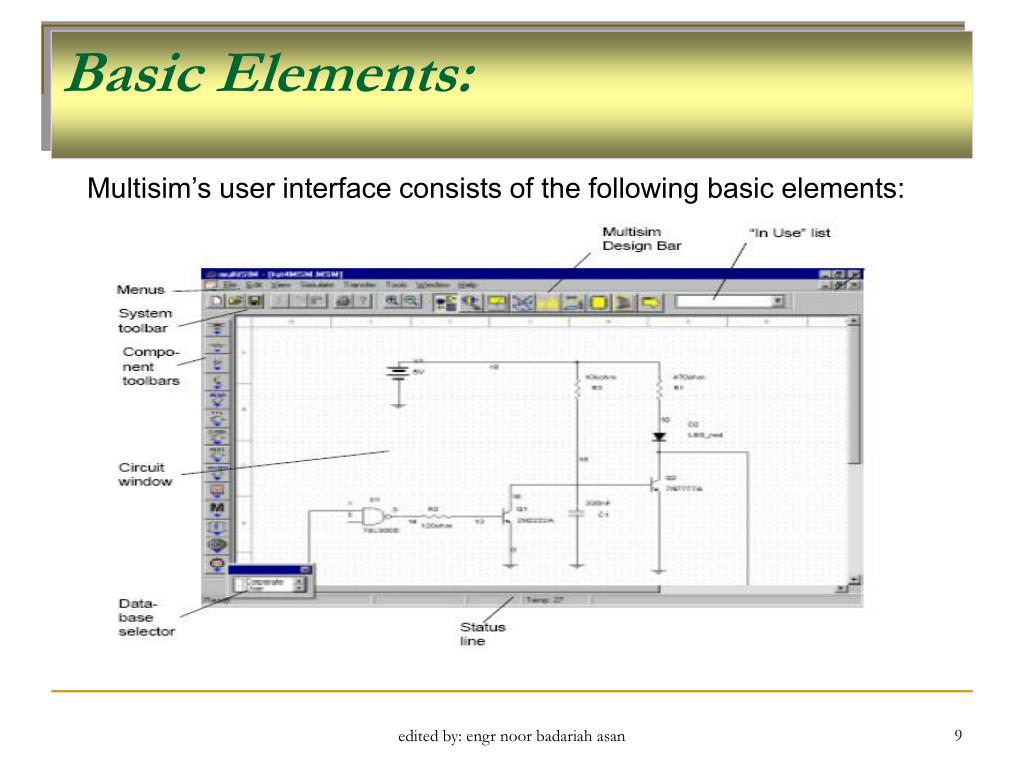The width and height of the screenshot is (1024, 768).
Task: Select the battery source in the circuit
Action: (398, 373)
